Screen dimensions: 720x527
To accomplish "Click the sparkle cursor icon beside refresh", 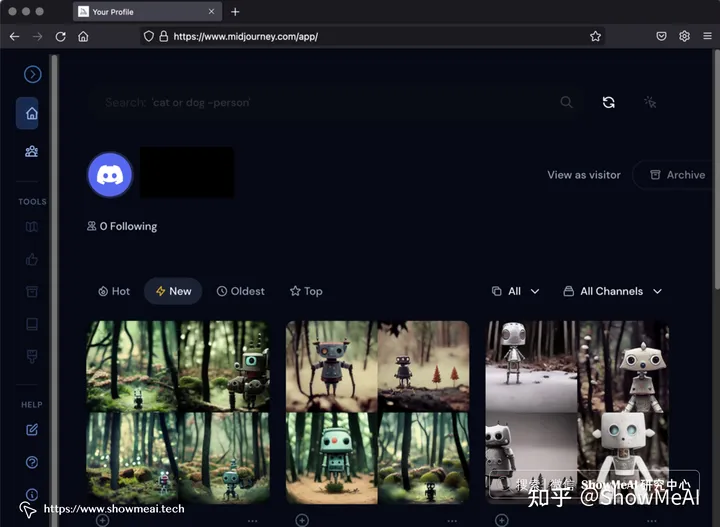I will pyautogui.click(x=650, y=102).
